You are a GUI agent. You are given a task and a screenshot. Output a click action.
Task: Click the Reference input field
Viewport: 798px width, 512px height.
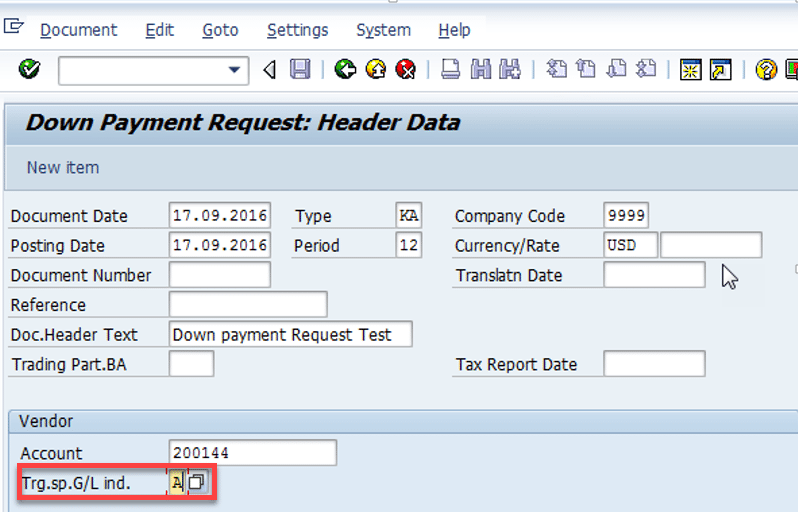[248, 304]
